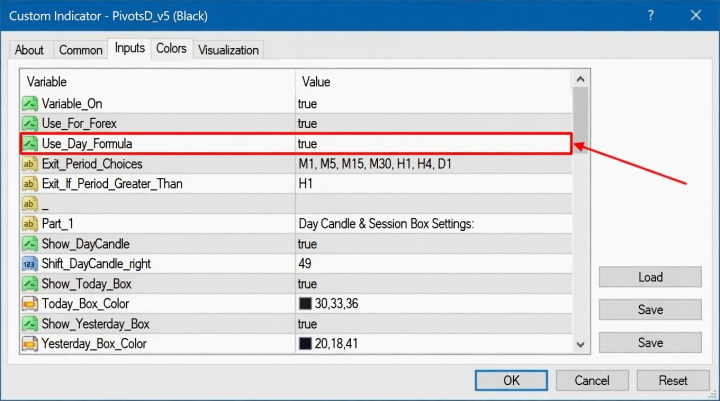Select the Show_DayCandle variable name
The width and height of the screenshot is (720, 401).
coord(85,244)
